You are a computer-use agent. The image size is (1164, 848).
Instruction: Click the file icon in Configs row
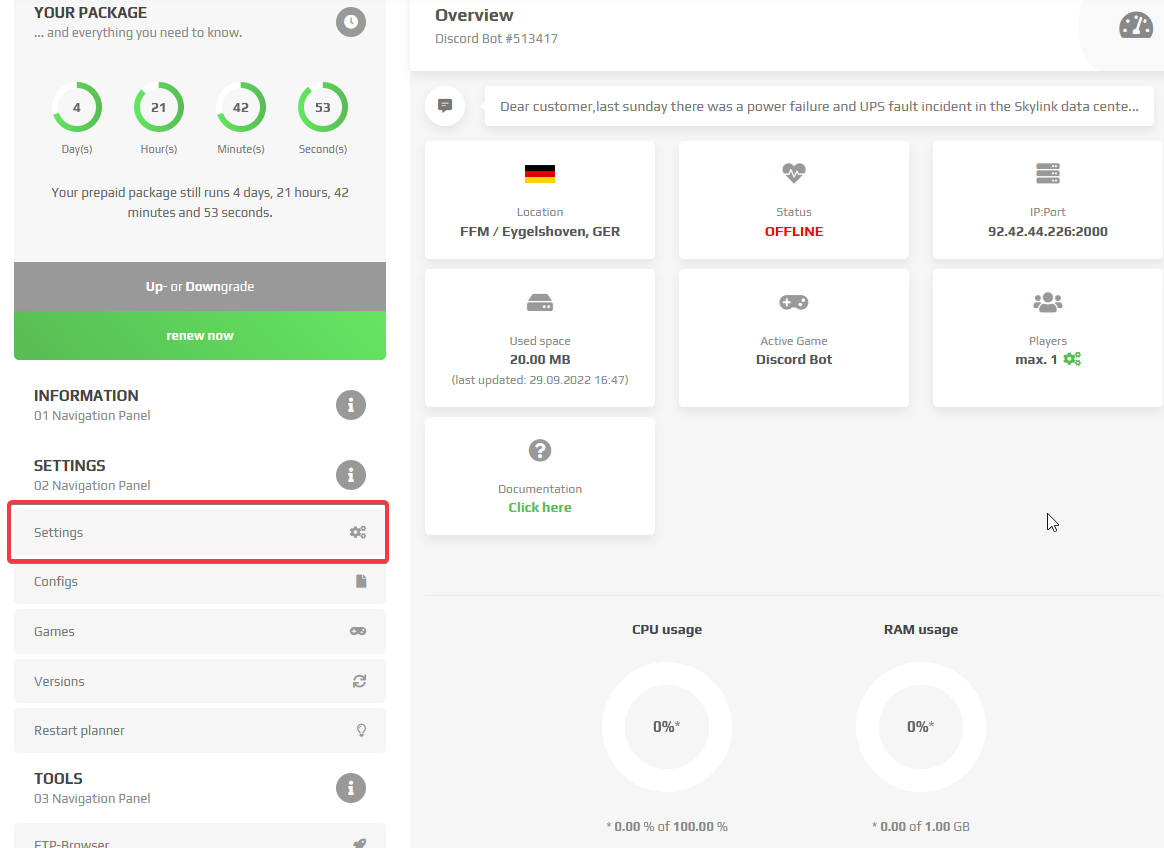361,581
